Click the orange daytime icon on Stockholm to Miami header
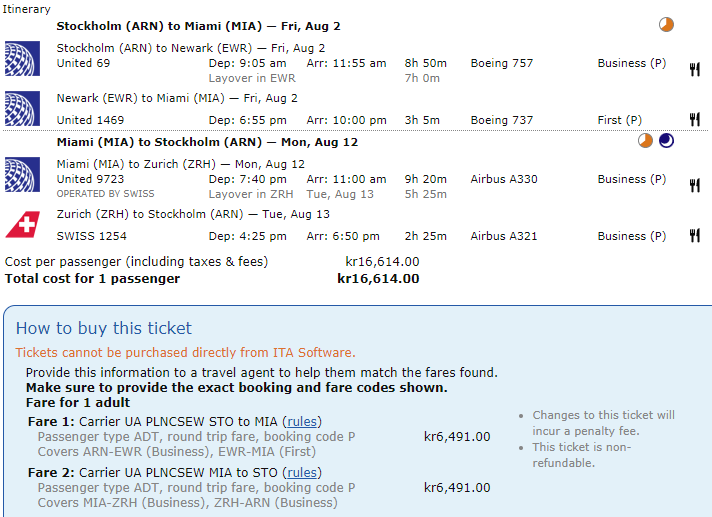712x517 pixels. (666, 24)
